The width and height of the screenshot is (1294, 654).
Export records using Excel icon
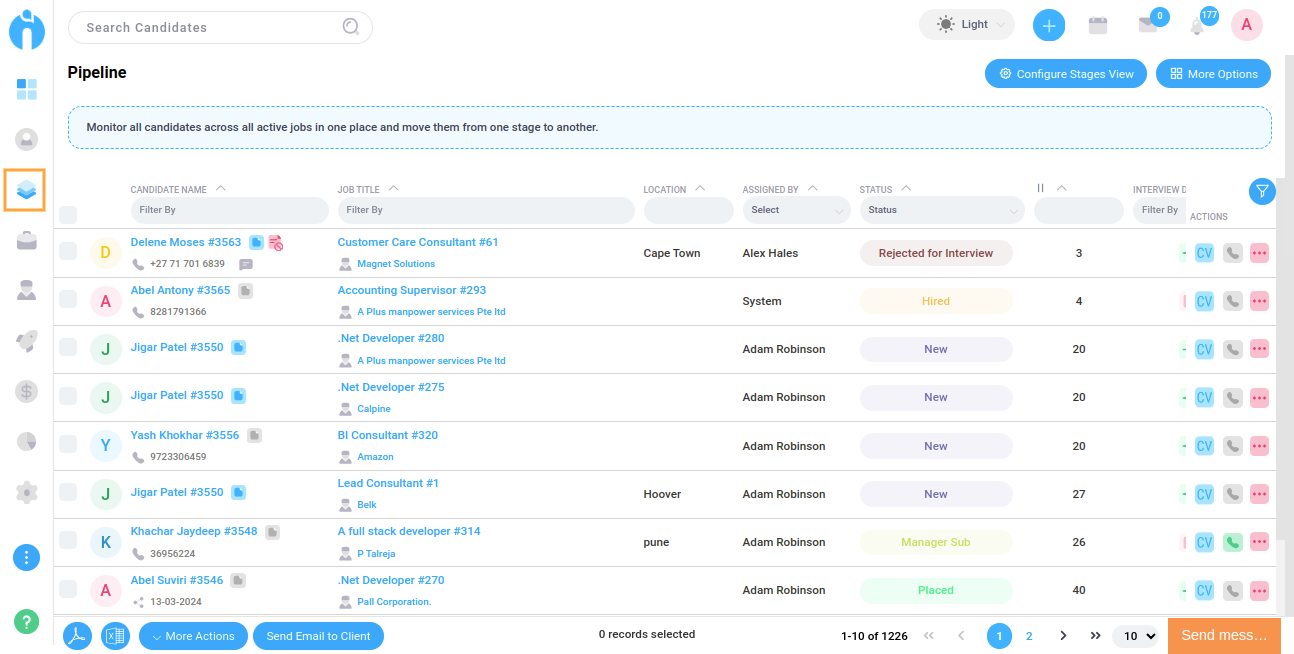tap(115, 636)
